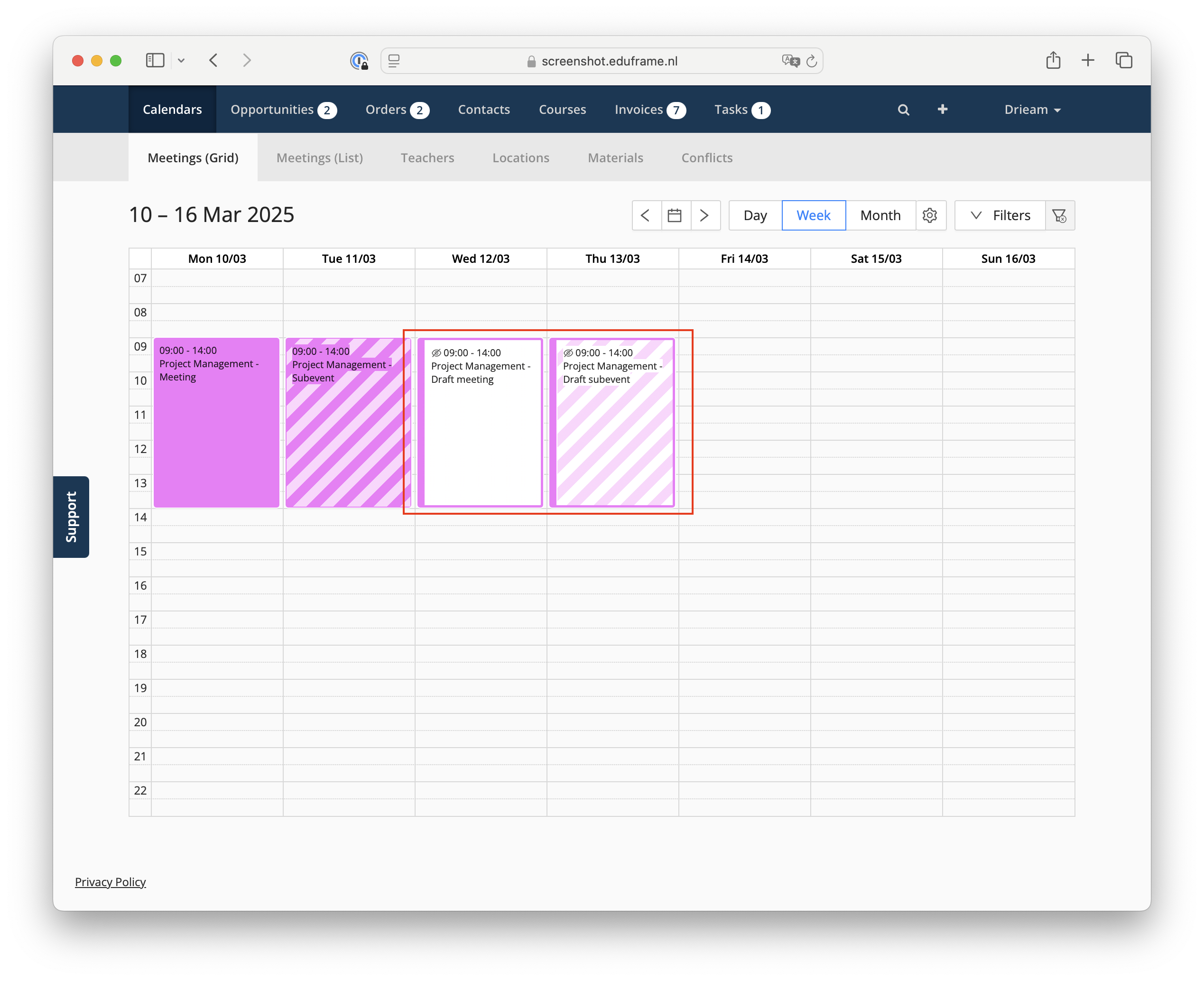Open the Monday Project Management - Meeting event
Image resolution: width=1204 pixels, height=981 pixels.
coord(216,422)
